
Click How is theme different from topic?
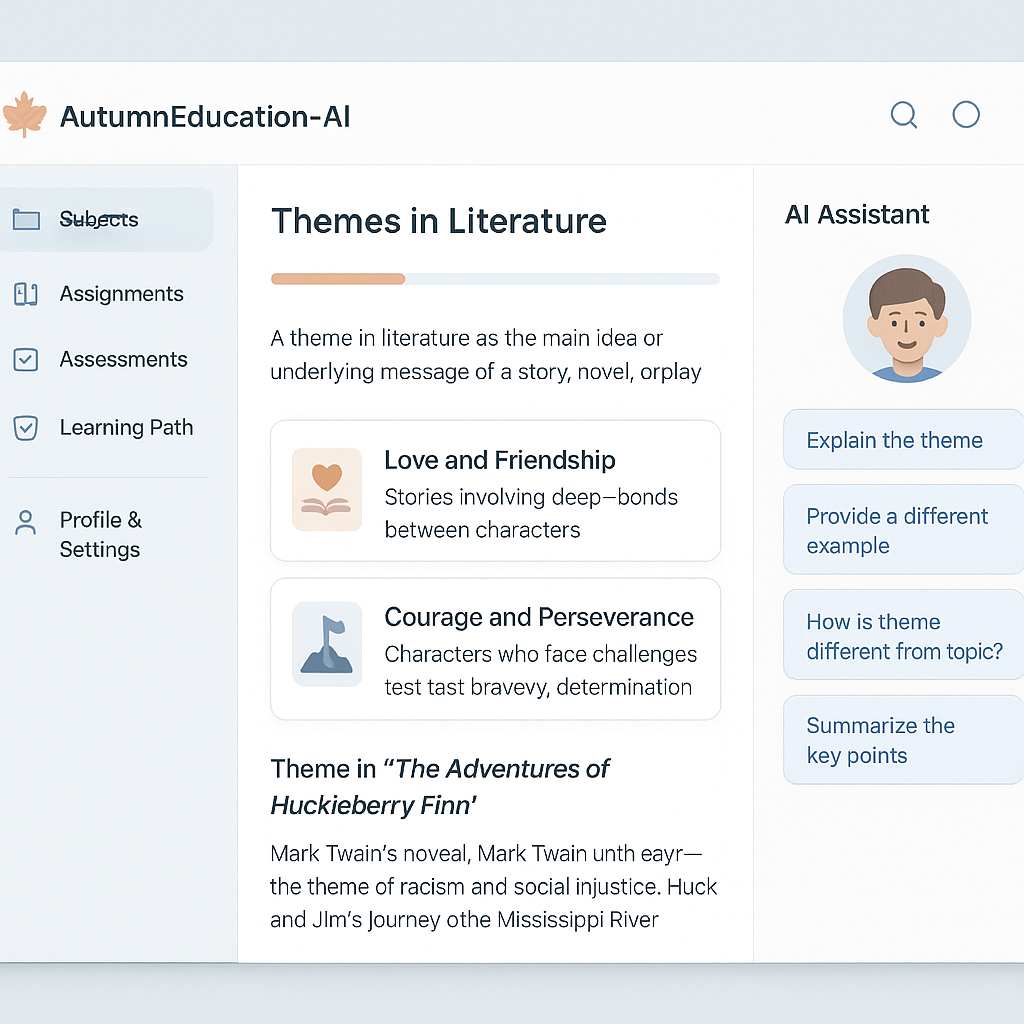[900, 636]
